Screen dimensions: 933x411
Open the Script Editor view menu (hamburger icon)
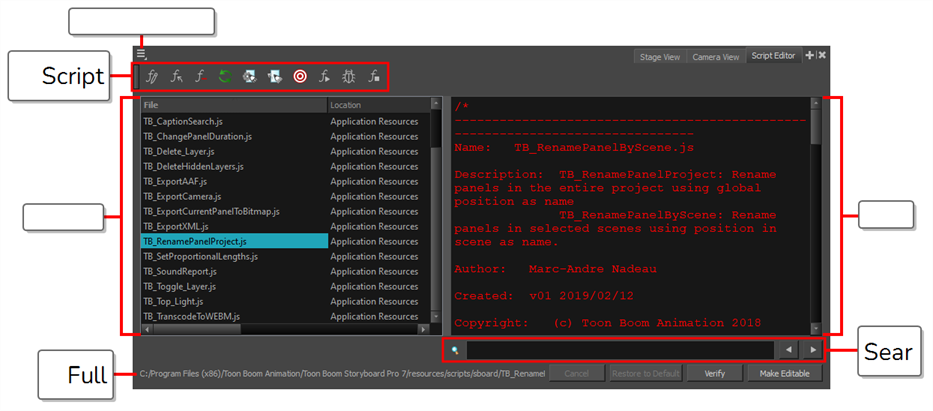tap(142, 55)
